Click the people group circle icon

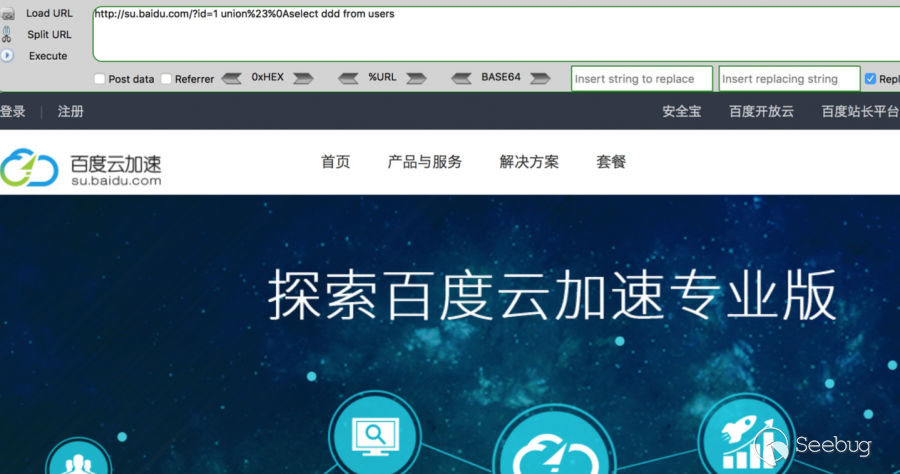tap(78, 457)
